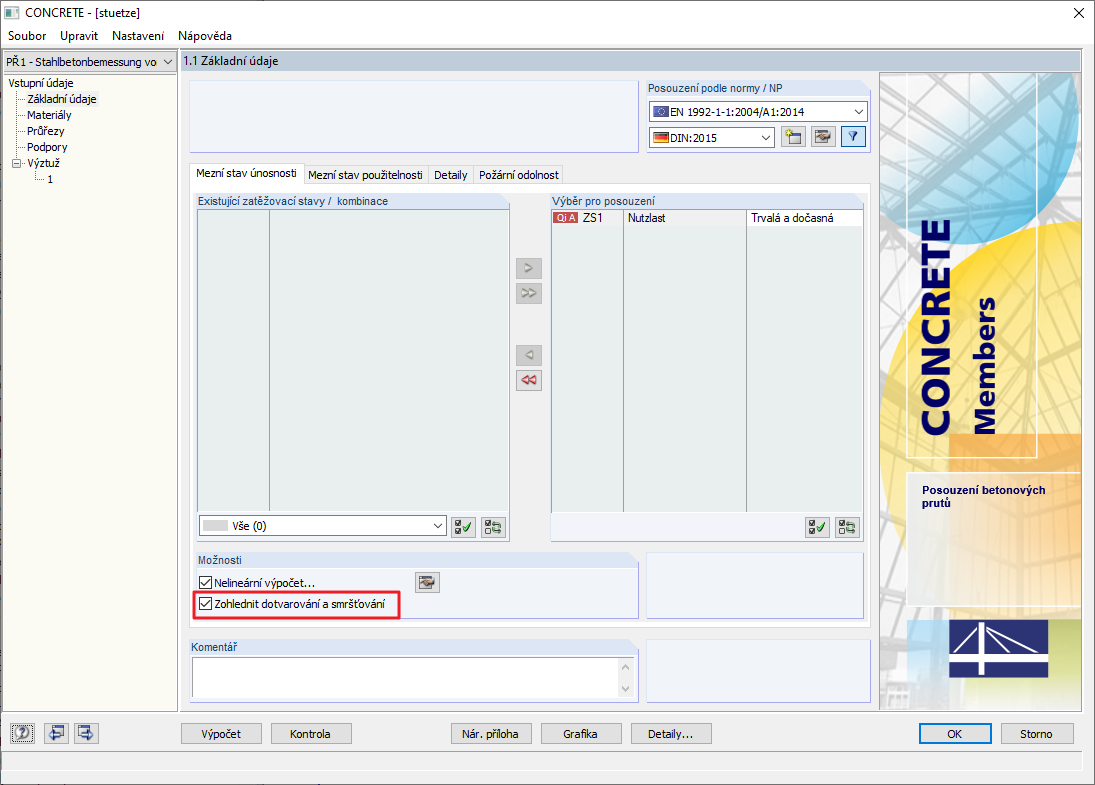Select Průřezy in the tree
1095x785 pixels.
45,131
